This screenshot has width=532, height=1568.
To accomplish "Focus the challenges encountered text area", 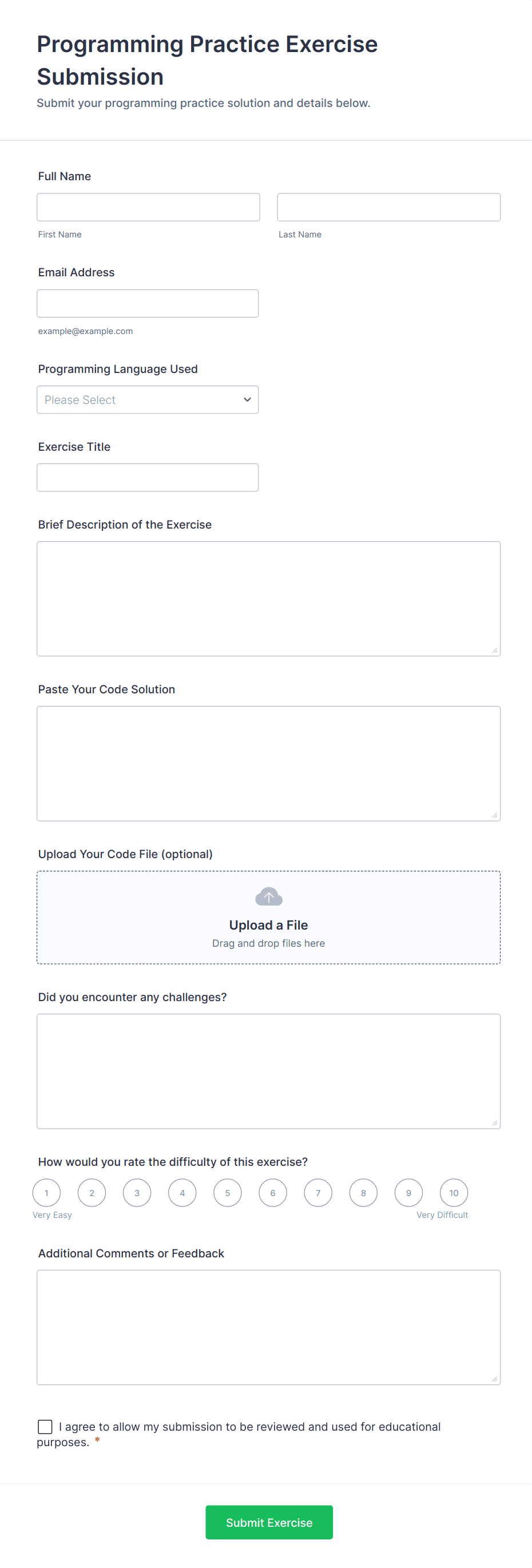I will (x=268, y=1071).
